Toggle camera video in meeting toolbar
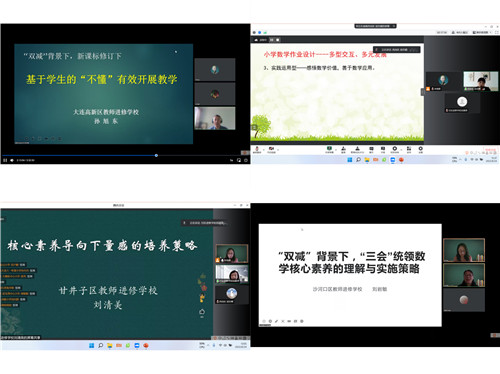The width and height of the screenshot is (500, 374). tap(271, 149)
